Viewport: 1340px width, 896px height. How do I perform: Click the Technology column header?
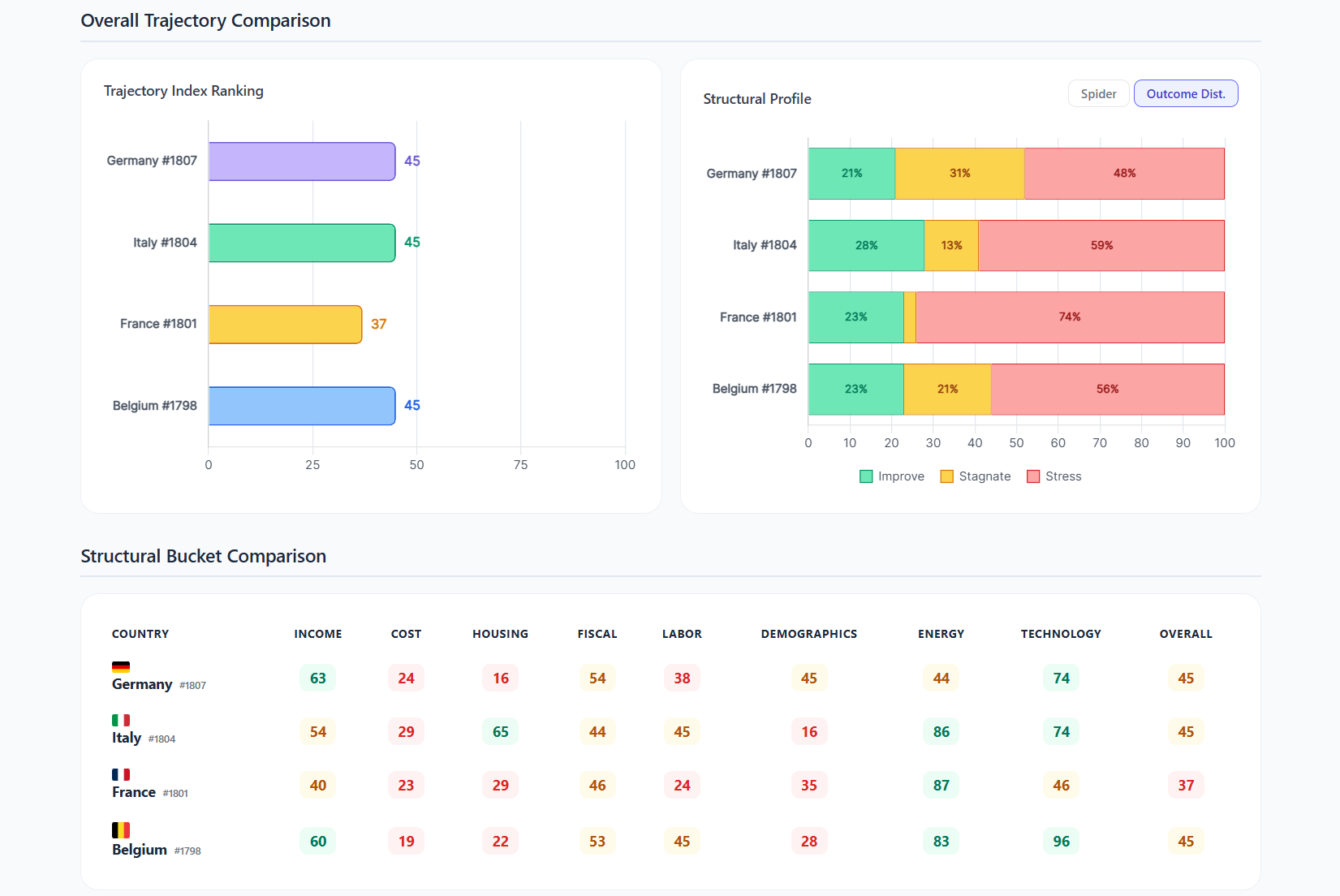1061,634
